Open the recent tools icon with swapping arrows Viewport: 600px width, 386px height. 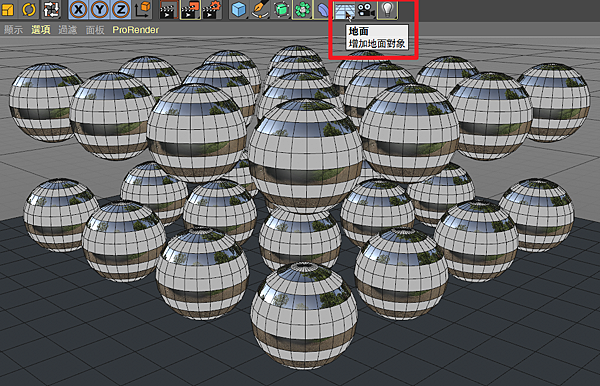[x=51, y=9]
